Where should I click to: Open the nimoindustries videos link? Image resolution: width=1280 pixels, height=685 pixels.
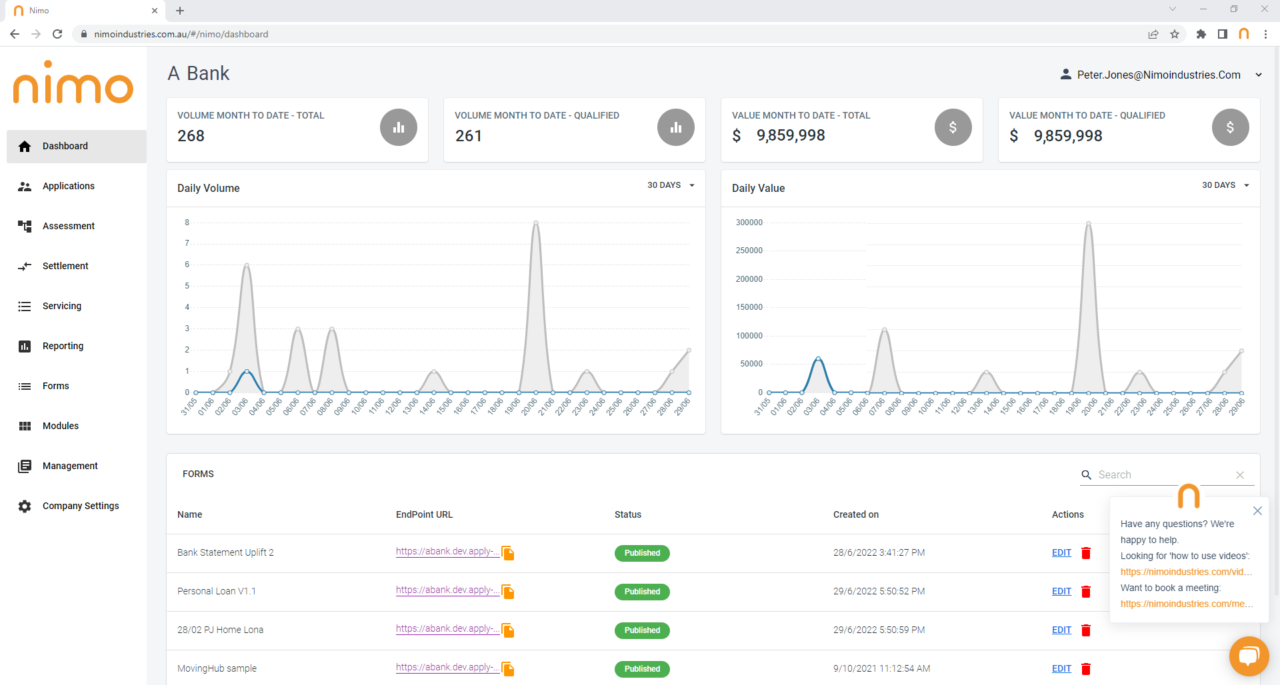click(x=1187, y=571)
